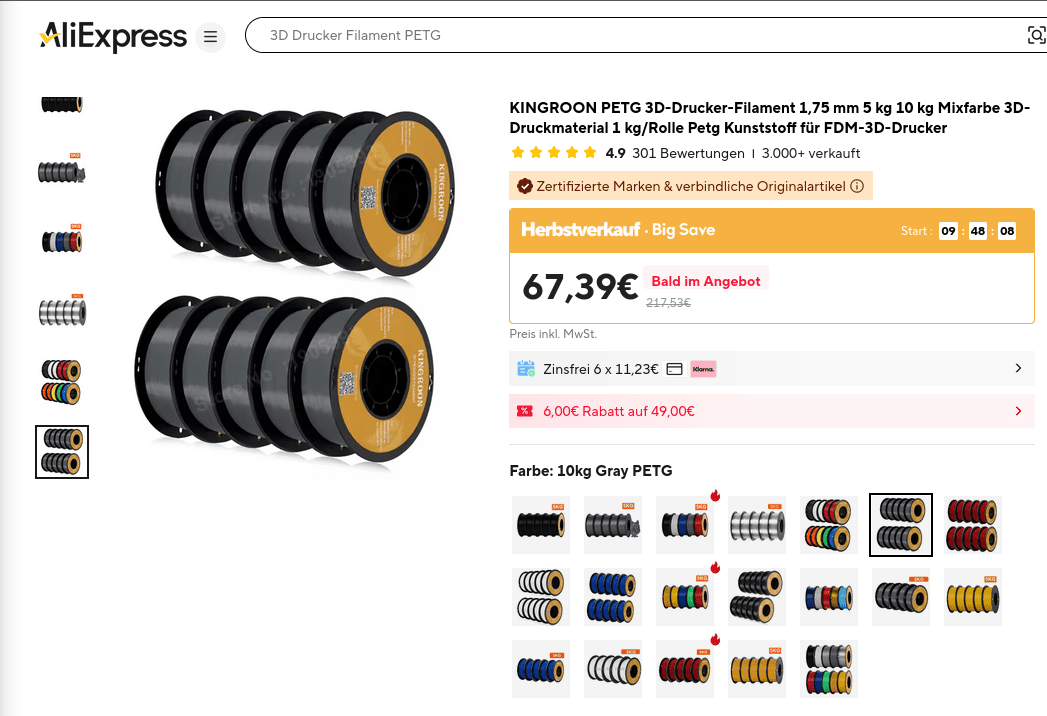
Task: View the rainbow 10-spool thumbnail in left gallery
Action: click(62, 381)
